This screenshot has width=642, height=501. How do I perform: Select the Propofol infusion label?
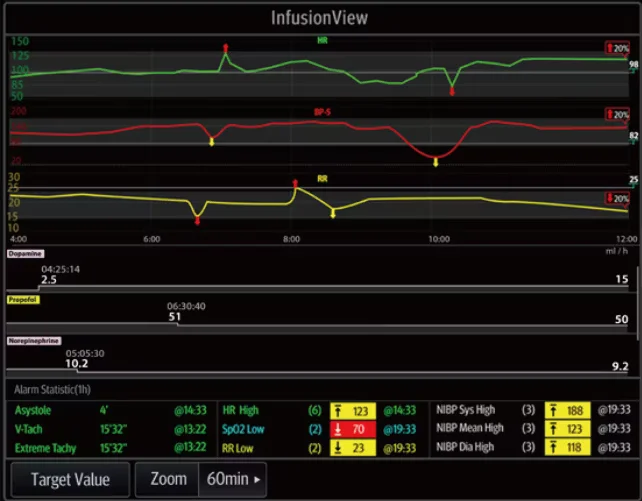pyautogui.click(x=23, y=299)
